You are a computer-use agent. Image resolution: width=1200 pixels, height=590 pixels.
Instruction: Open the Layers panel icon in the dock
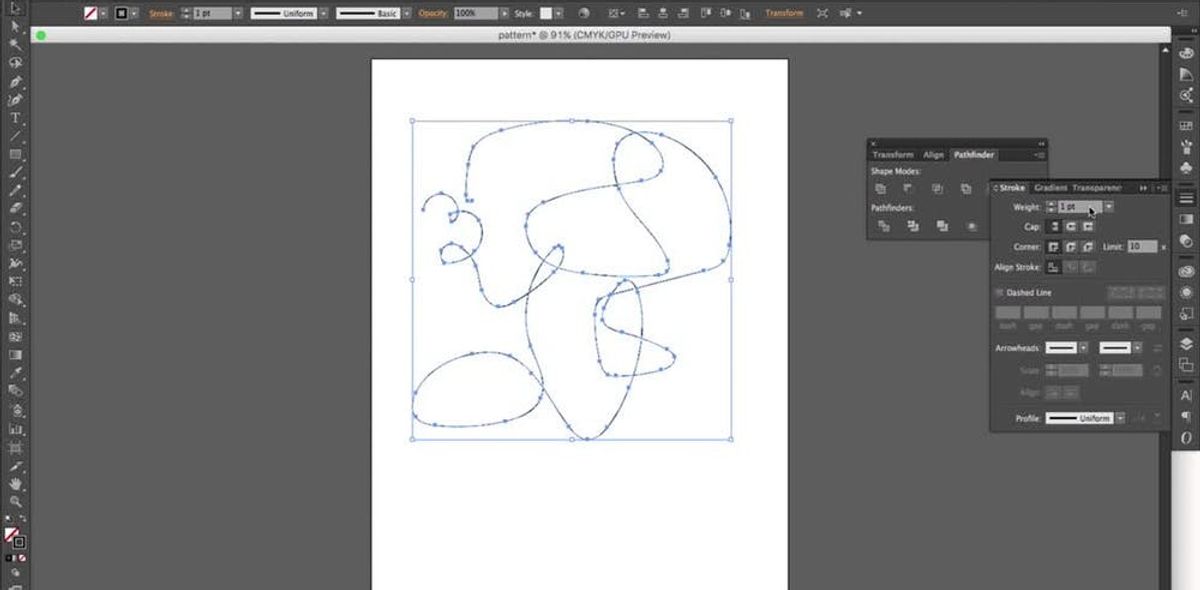[x=1186, y=344]
